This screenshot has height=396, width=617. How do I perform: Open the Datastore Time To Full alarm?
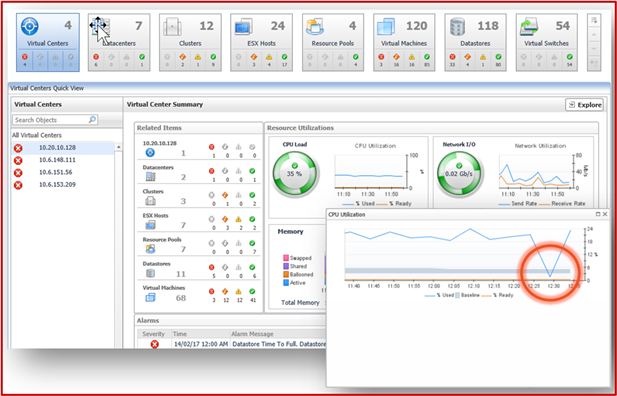pos(280,344)
